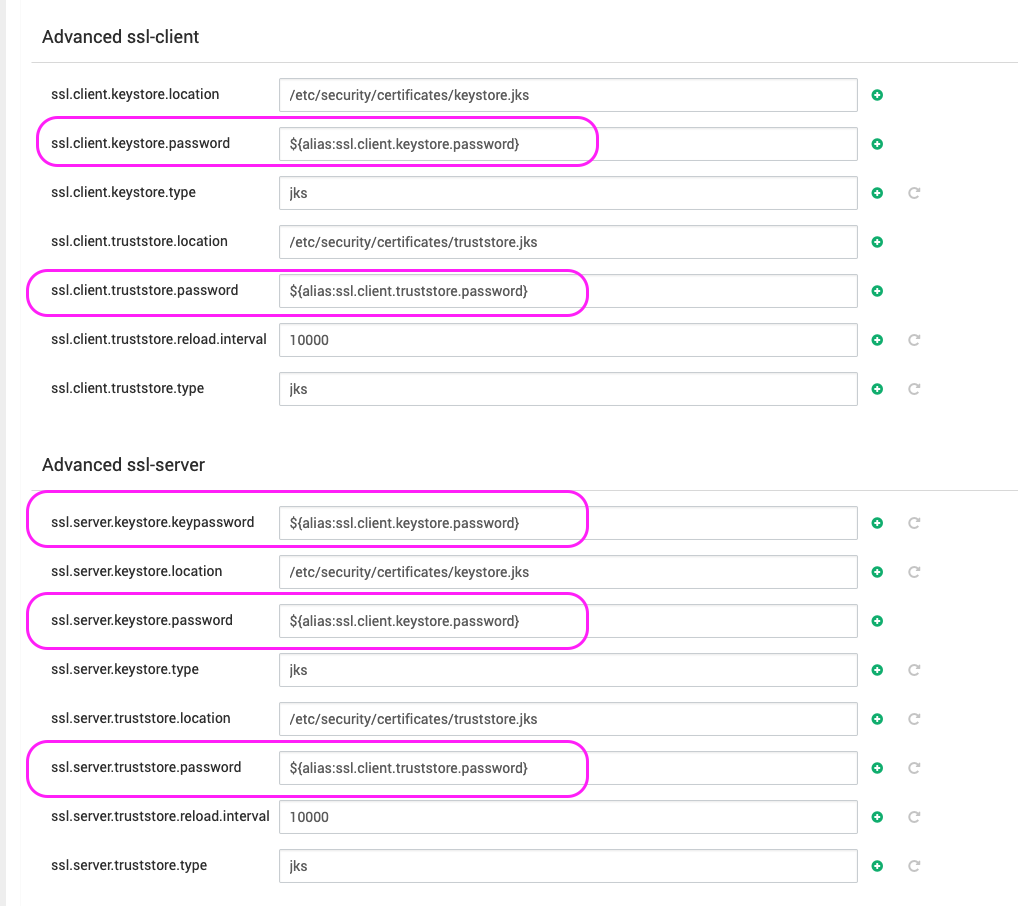The height and width of the screenshot is (906, 1018).
Task: Edit the ssl.client.truststore.reload.interval value
Action: coord(567,340)
